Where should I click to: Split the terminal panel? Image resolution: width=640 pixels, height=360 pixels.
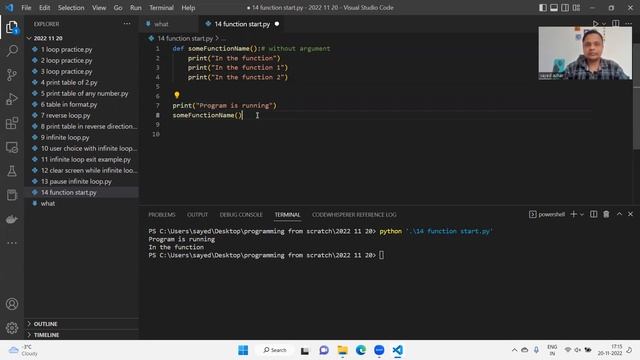coord(593,214)
